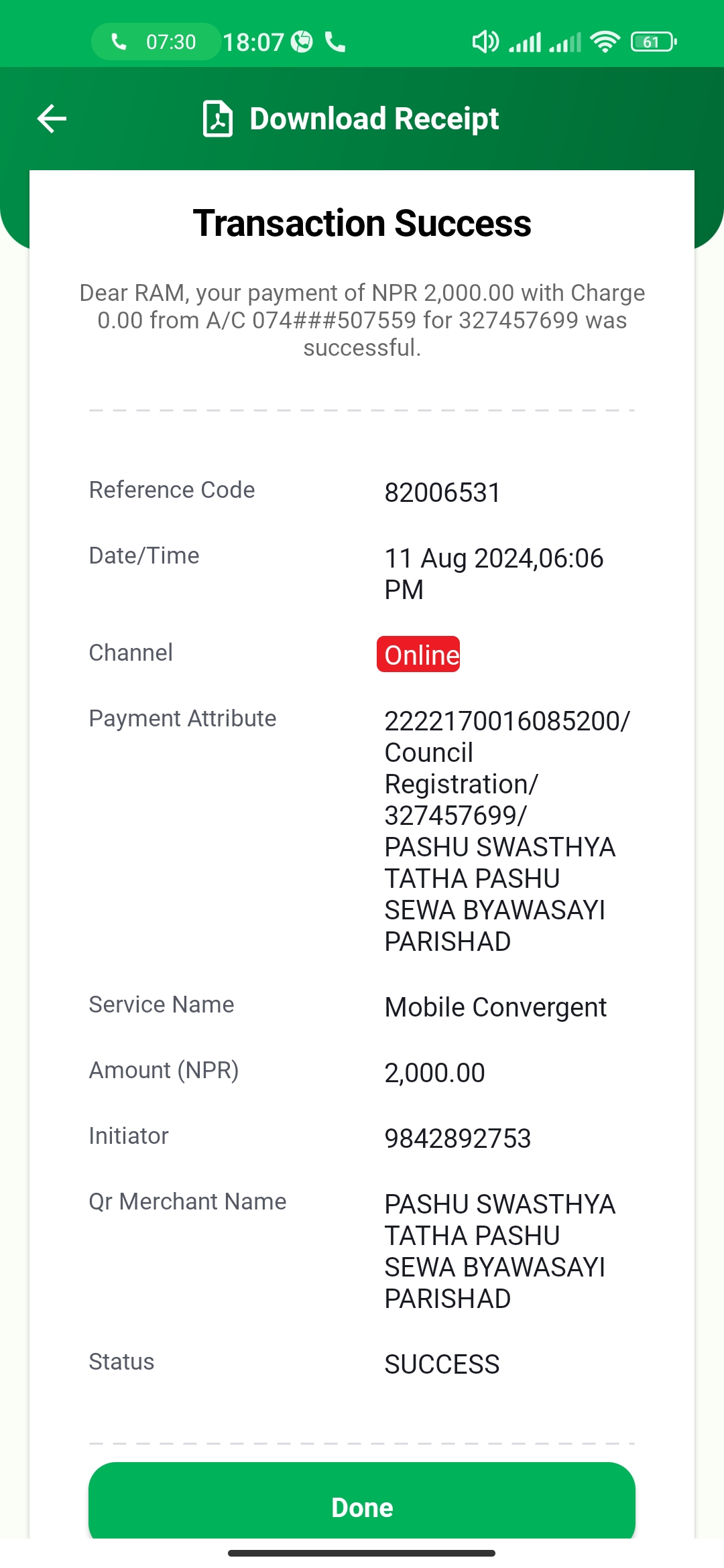Tap Download Receipt text
The height and width of the screenshot is (1568, 724).
(x=374, y=119)
